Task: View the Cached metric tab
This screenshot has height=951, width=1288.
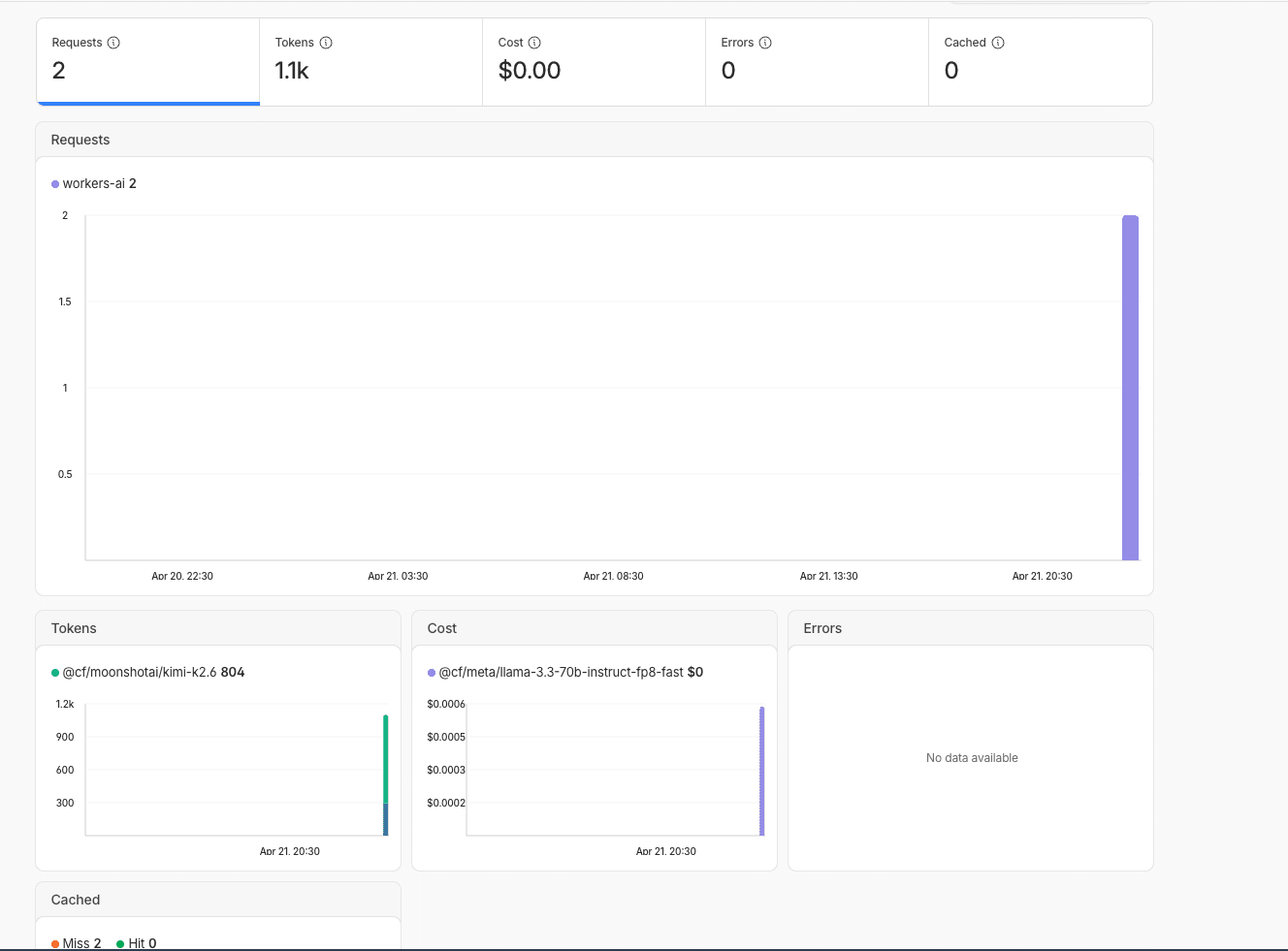Action: pos(1040,62)
